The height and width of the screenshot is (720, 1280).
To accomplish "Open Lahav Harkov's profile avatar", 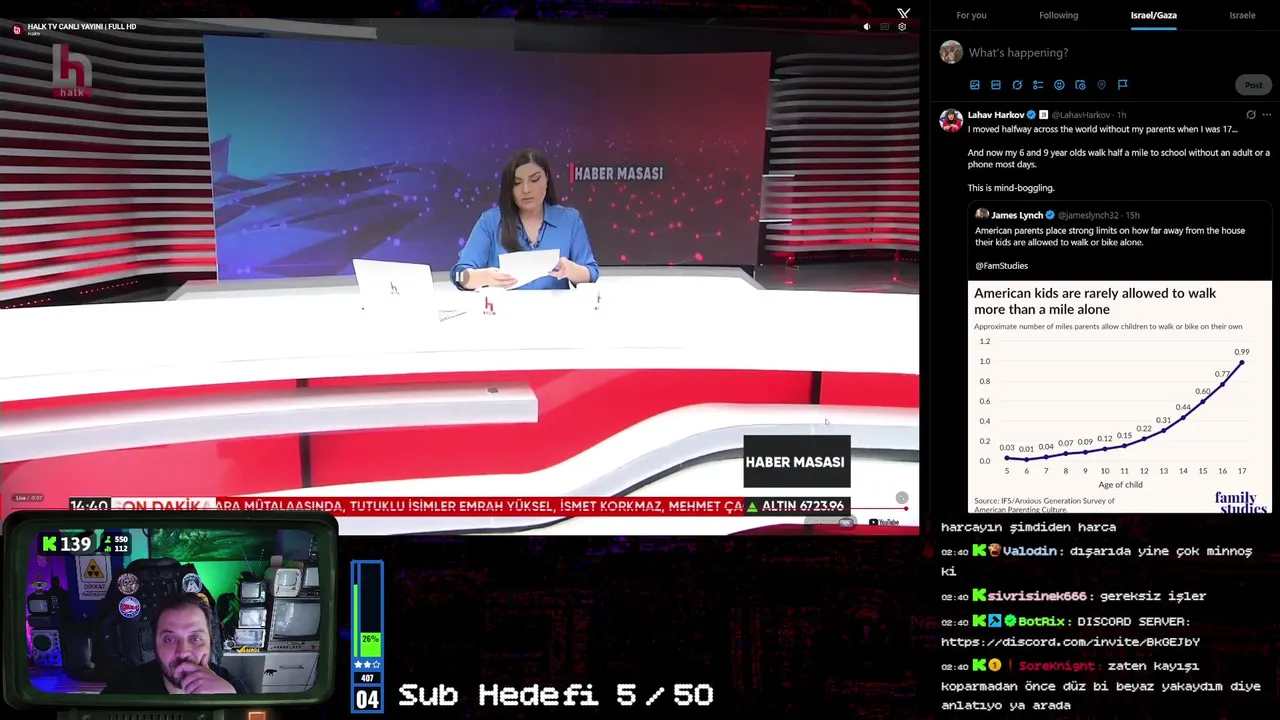I will [x=951, y=120].
